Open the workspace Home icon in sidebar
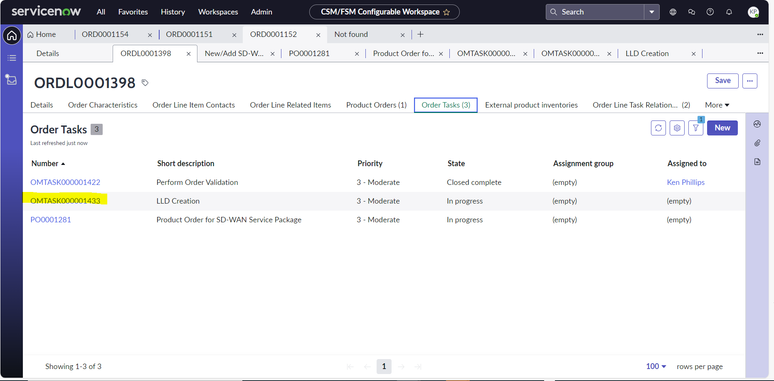The image size is (774, 381). pos(12,36)
